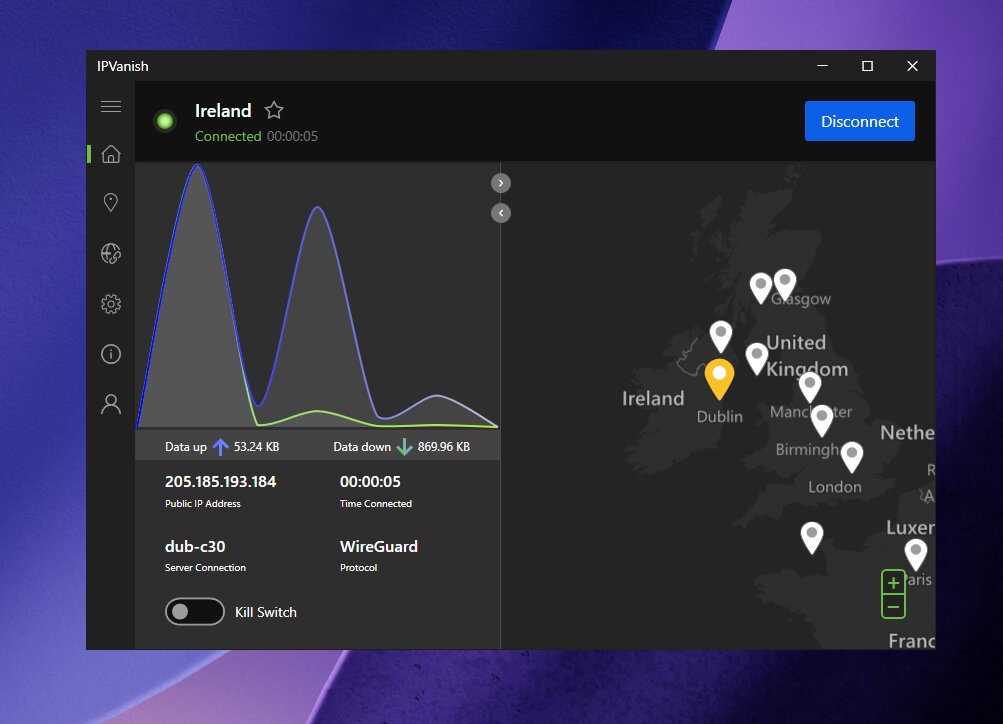Expand the panel with right chevron

(x=501, y=183)
